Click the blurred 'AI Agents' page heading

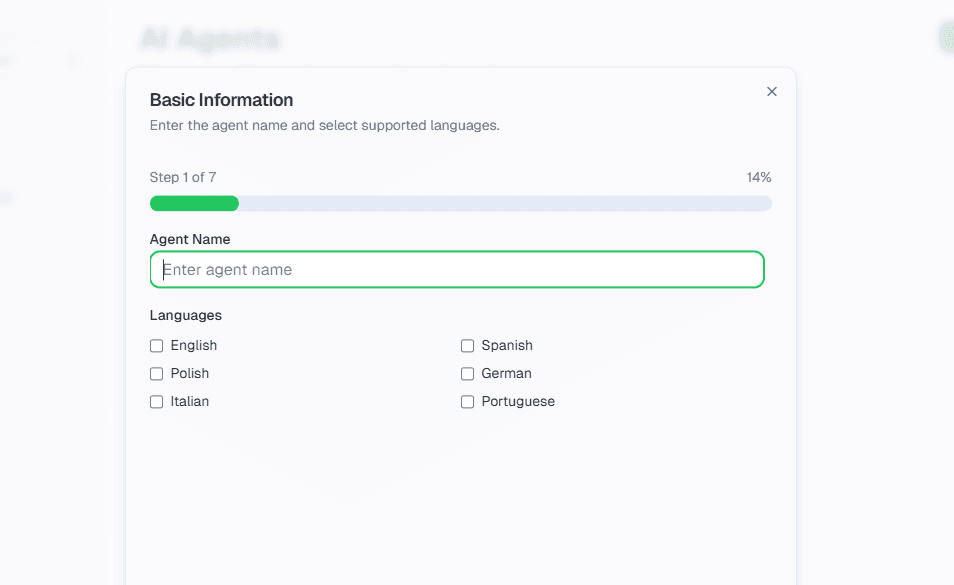coord(209,39)
